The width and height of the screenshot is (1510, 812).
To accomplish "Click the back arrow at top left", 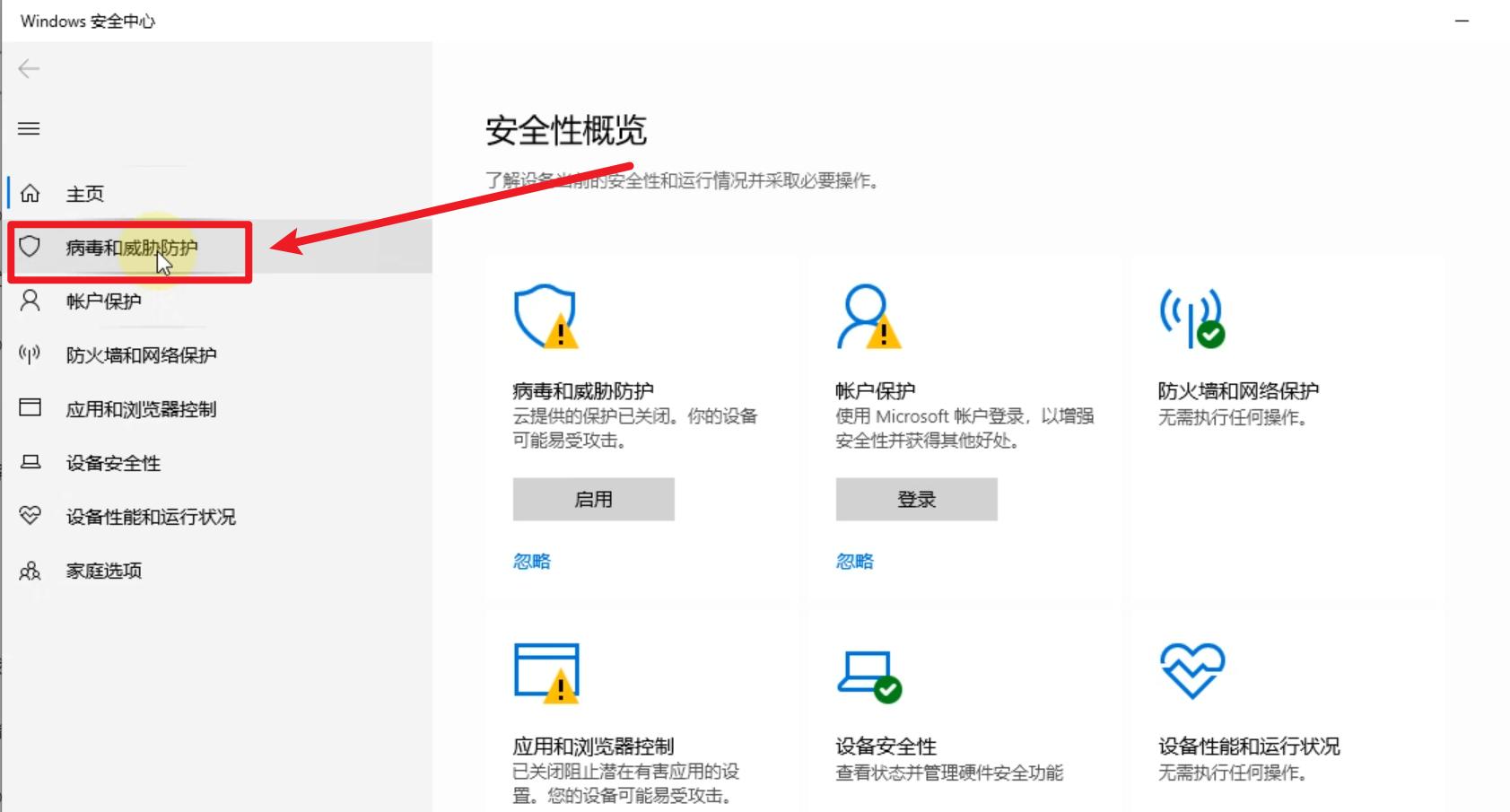I will (x=28, y=68).
